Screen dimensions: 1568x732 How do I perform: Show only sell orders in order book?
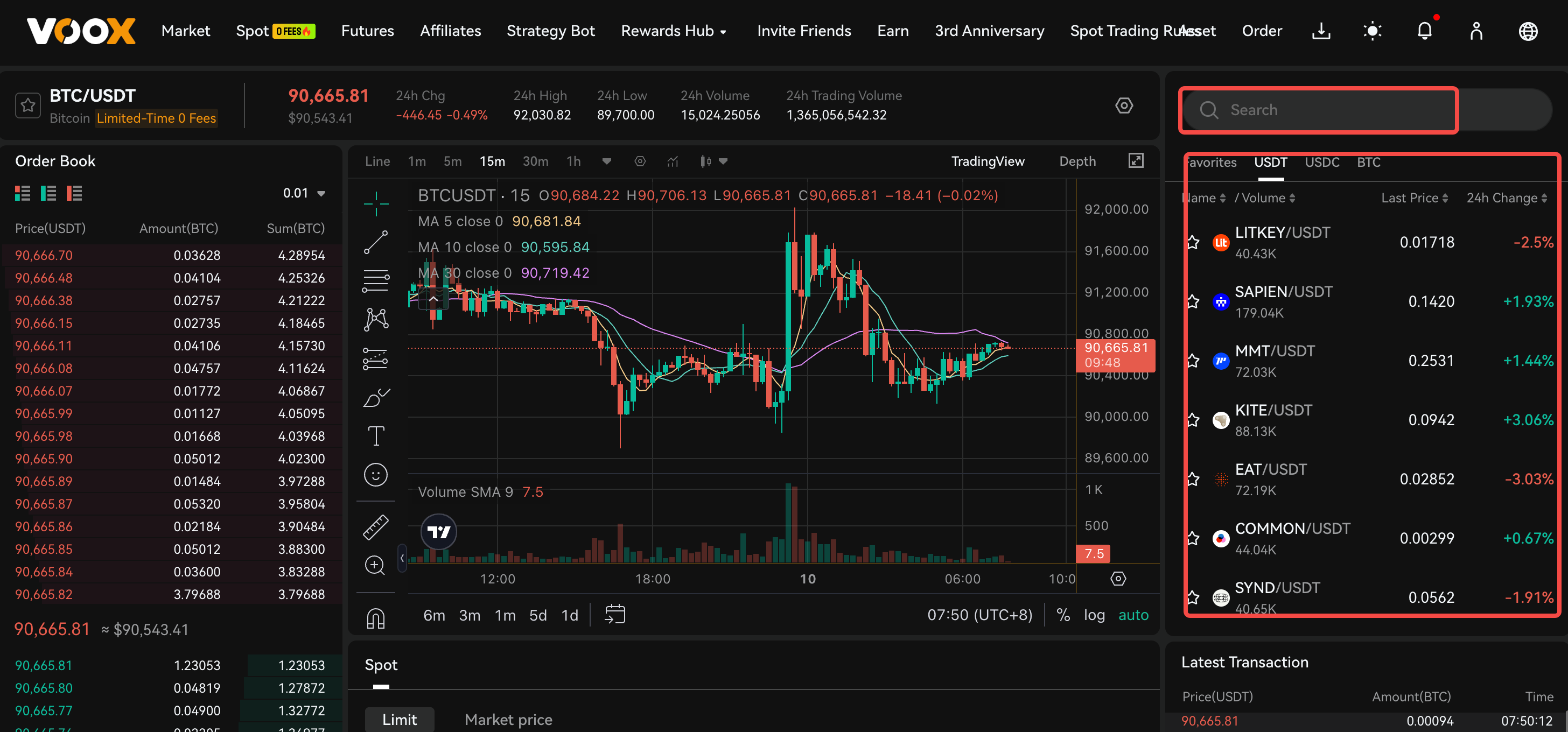click(74, 194)
